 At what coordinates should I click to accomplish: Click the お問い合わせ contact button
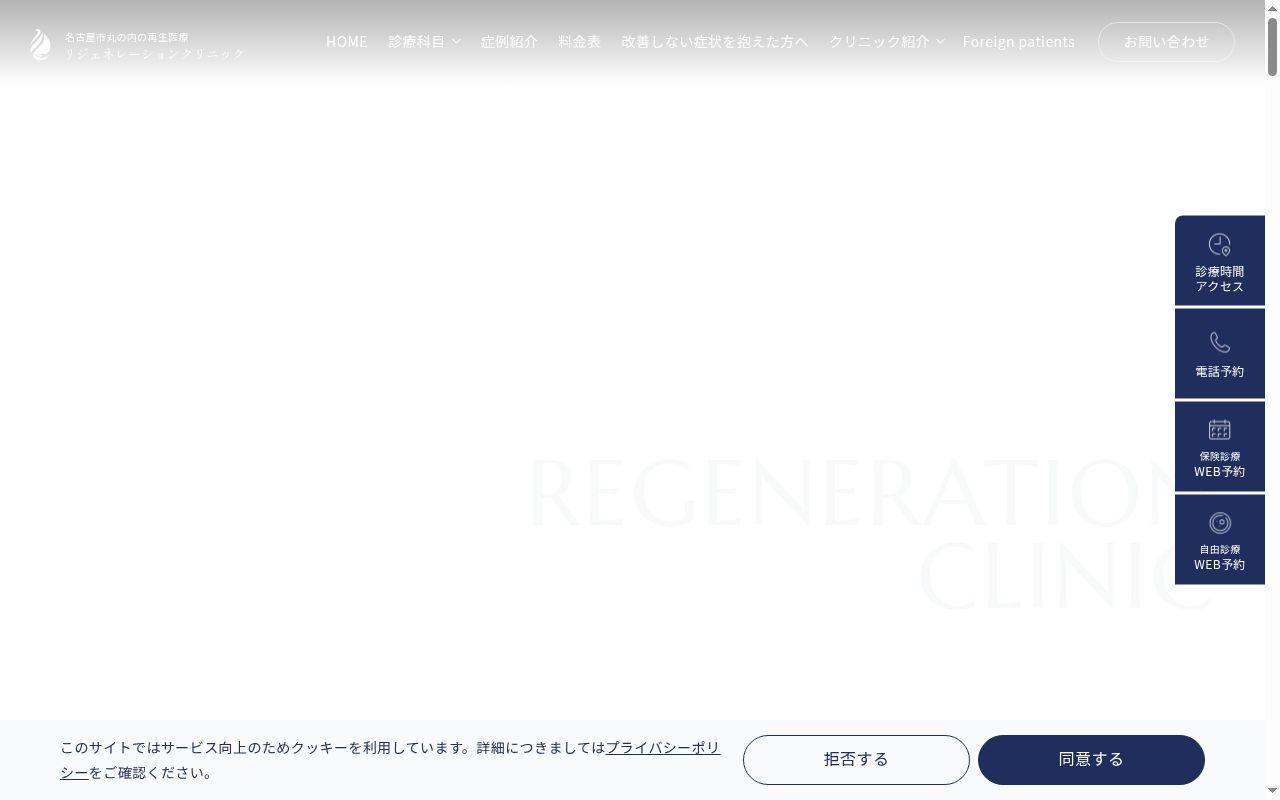1166,42
